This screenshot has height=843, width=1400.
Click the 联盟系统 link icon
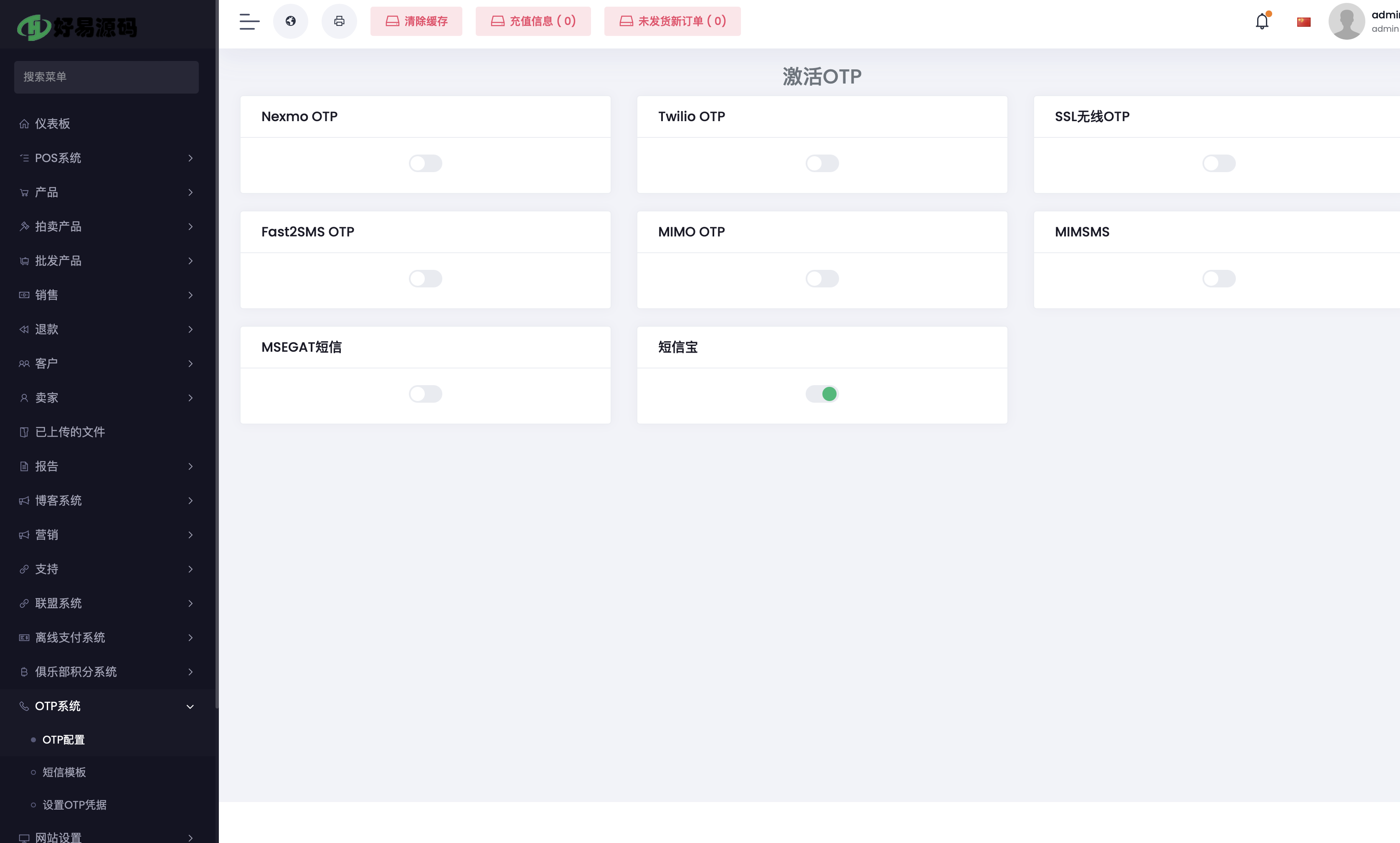(x=24, y=603)
